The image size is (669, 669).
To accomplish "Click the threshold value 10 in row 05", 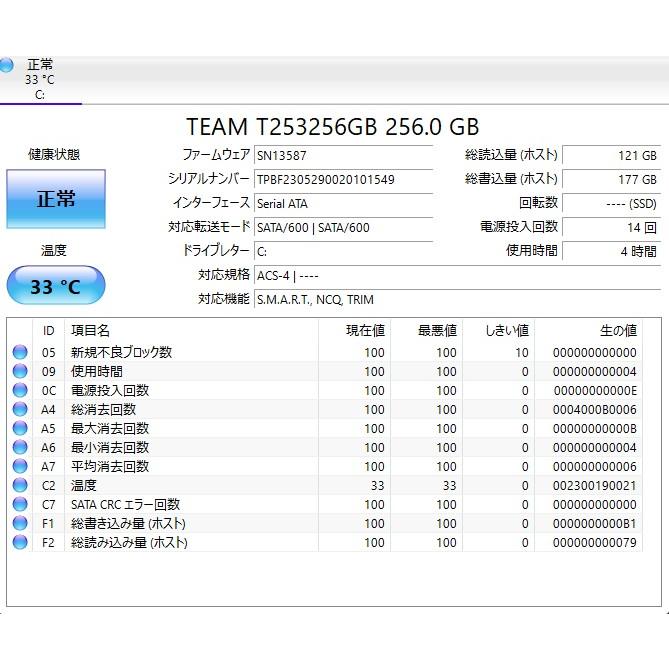I will 522,352.
